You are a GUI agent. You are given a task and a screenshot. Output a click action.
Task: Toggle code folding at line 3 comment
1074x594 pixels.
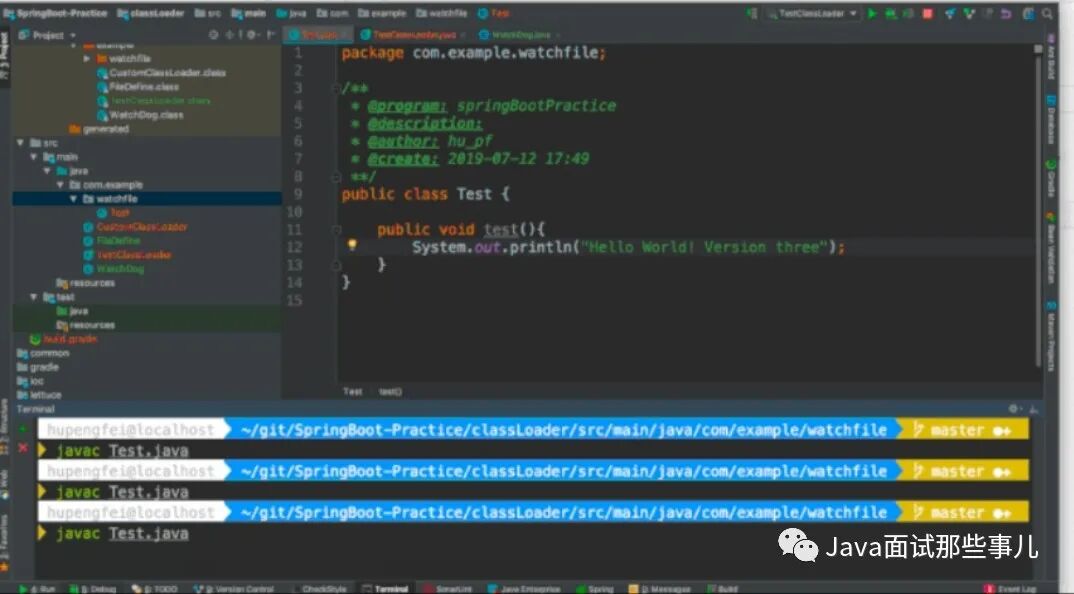[x=336, y=88]
